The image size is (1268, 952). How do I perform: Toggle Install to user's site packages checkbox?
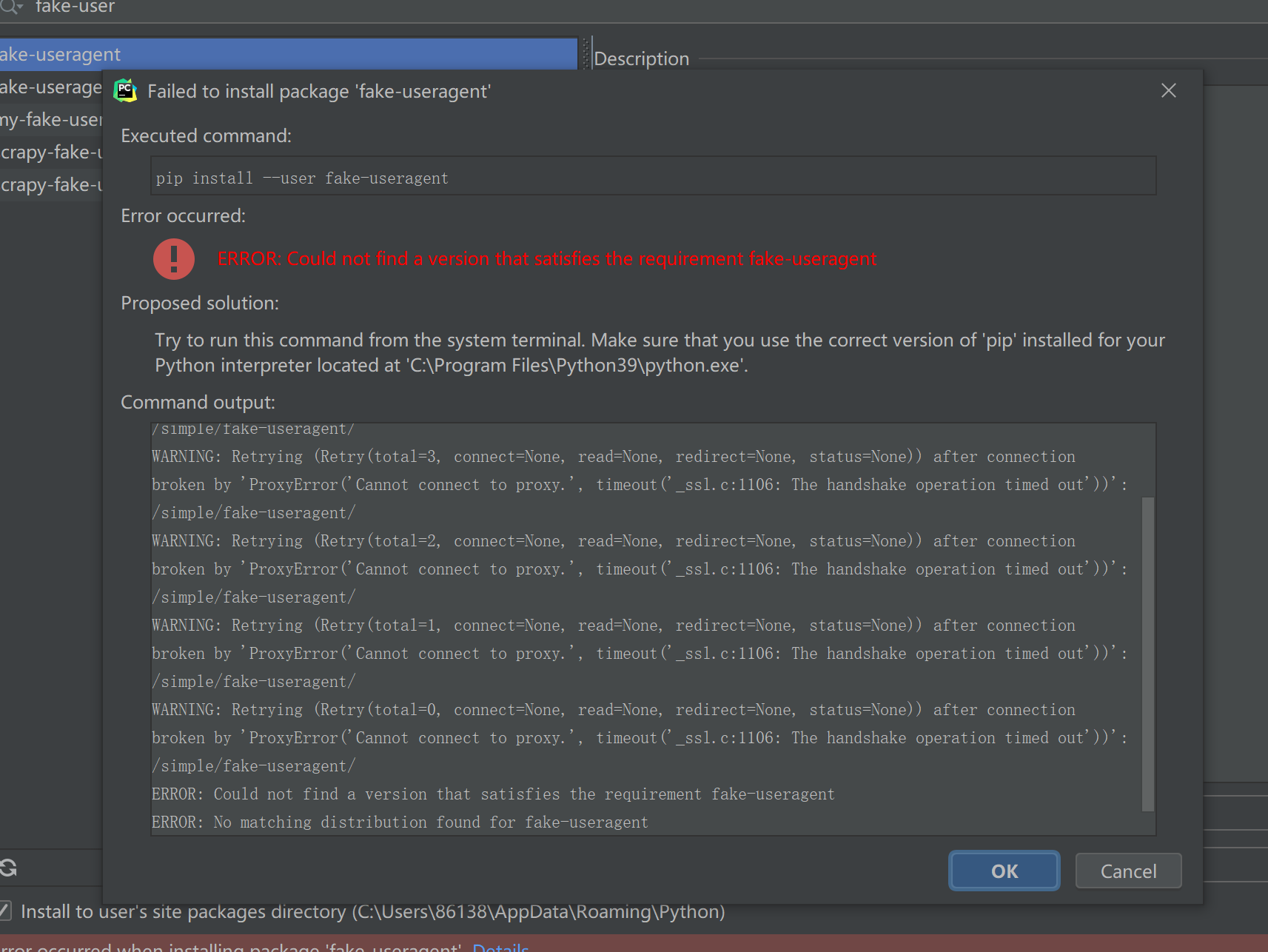[5, 911]
